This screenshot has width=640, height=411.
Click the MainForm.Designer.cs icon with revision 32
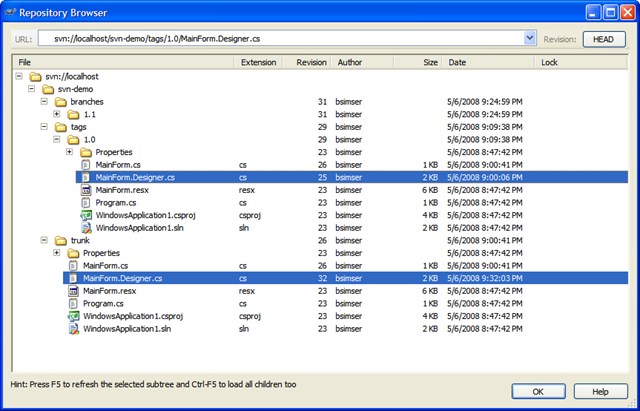tap(73, 278)
